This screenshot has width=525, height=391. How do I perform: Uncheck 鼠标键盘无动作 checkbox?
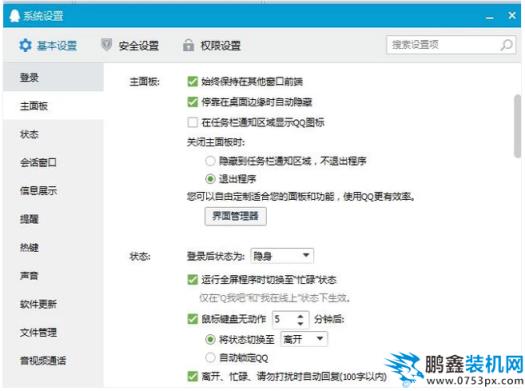(x=193, y=319)
